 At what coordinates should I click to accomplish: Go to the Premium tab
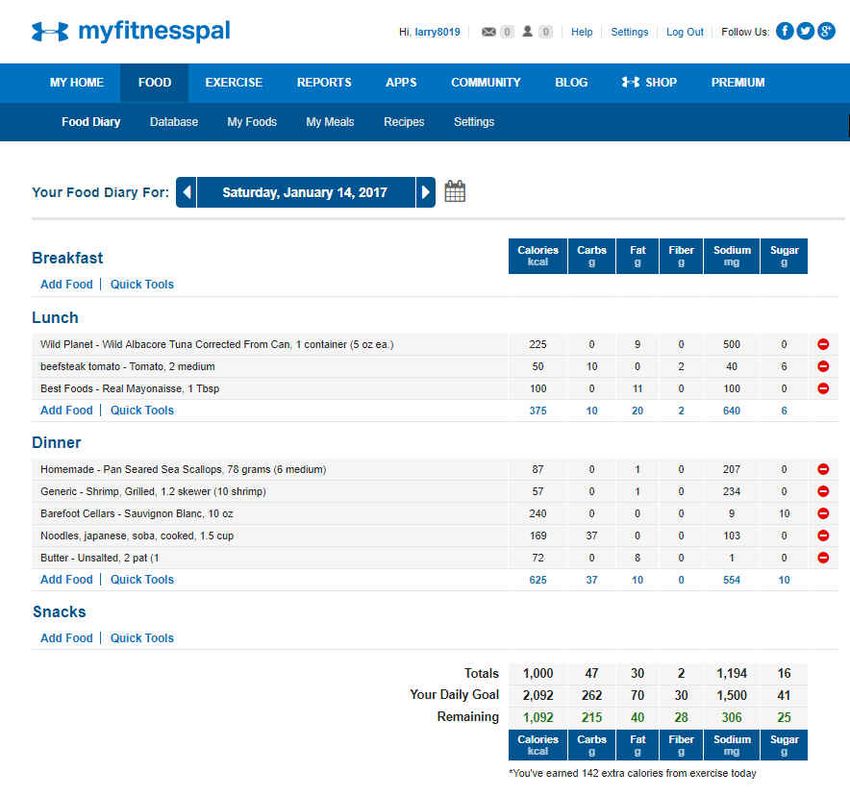[738, 83]
